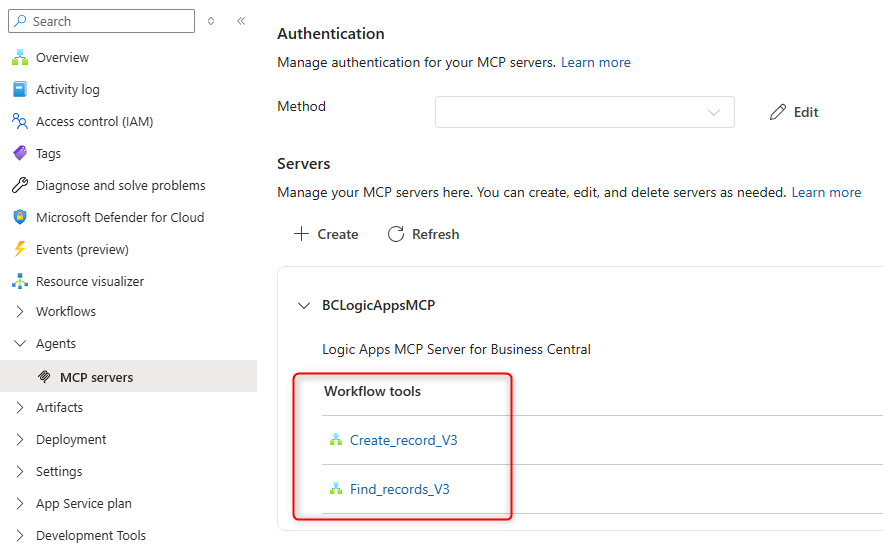Screen dimensions: 883x557
Task: Expand the App Service plan section
Action: click(21, 504)
